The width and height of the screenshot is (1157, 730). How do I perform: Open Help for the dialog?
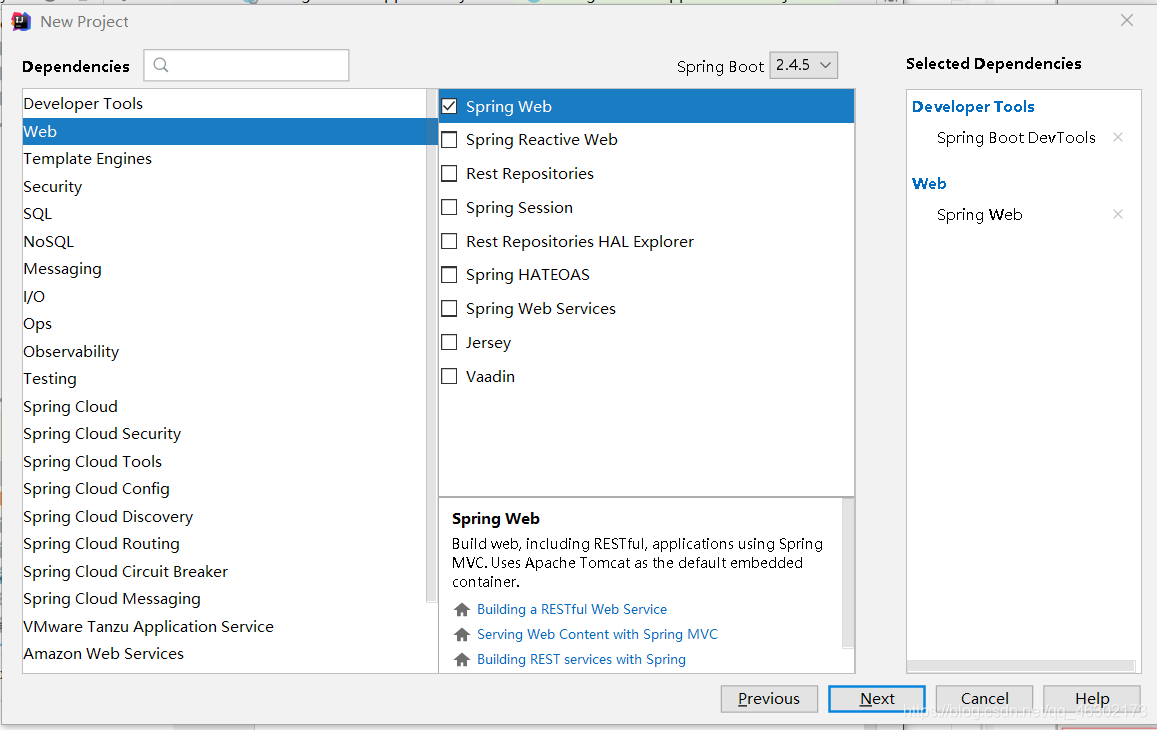1092,698
